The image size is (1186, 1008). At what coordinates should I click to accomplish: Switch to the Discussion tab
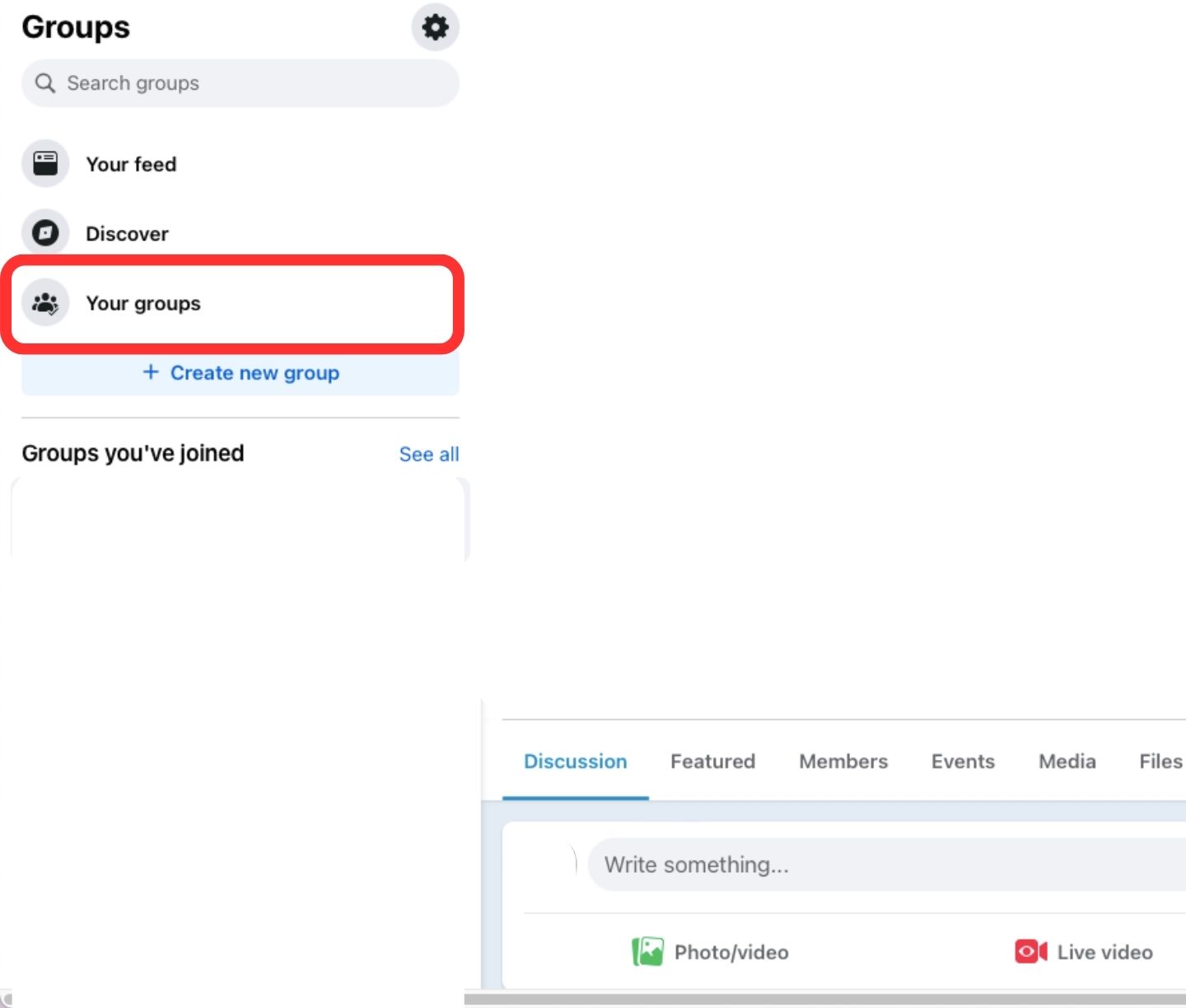click(x=575, y=762)
